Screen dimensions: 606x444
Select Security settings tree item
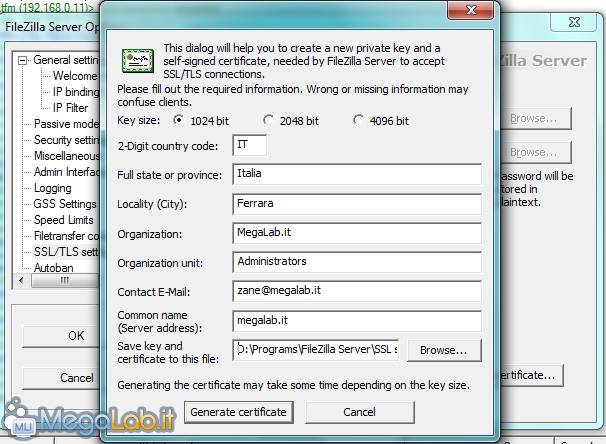[66, 140]
